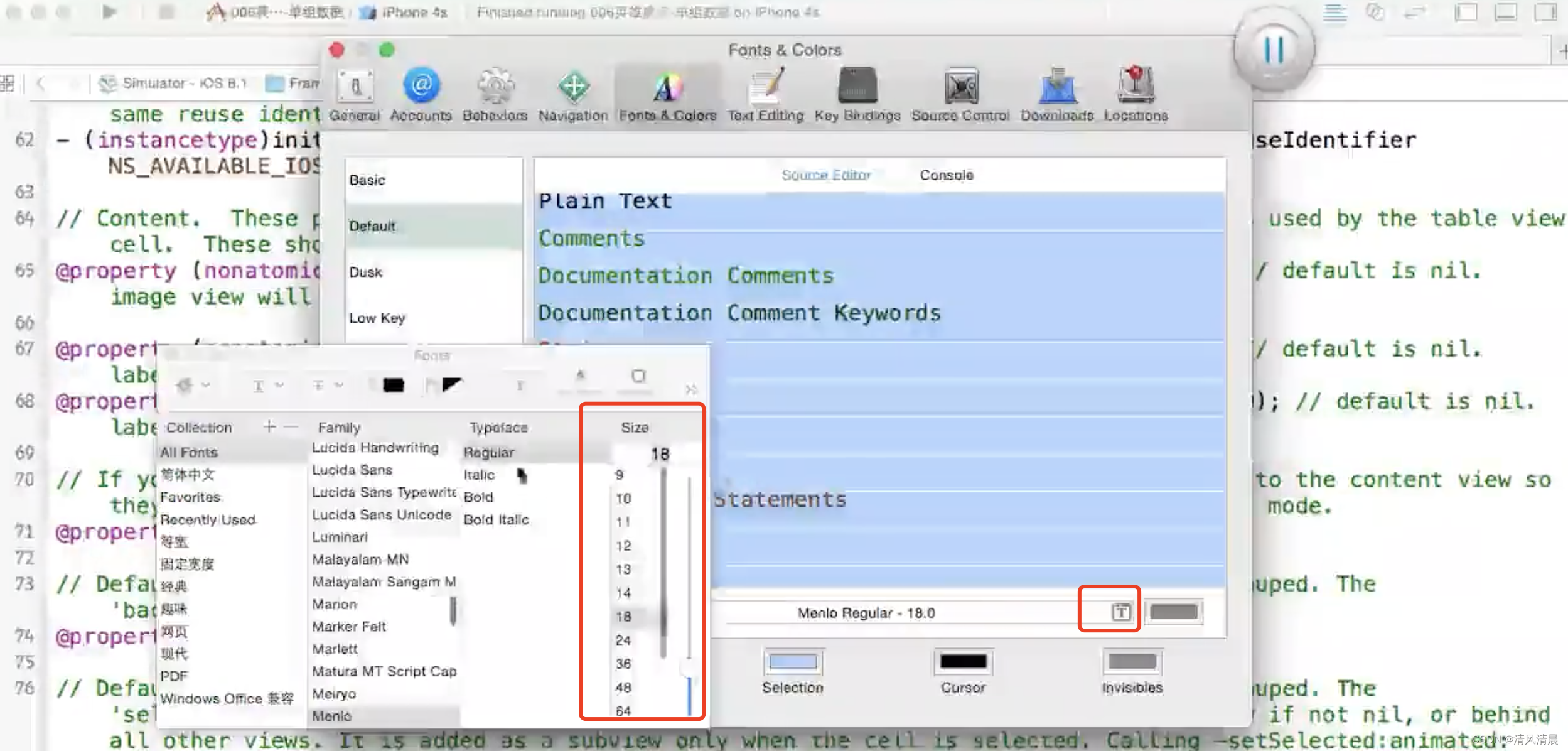This screenshot has height=751, width=1568.
Task: Click the font family list scrollbar
Action: click(453, 610)
